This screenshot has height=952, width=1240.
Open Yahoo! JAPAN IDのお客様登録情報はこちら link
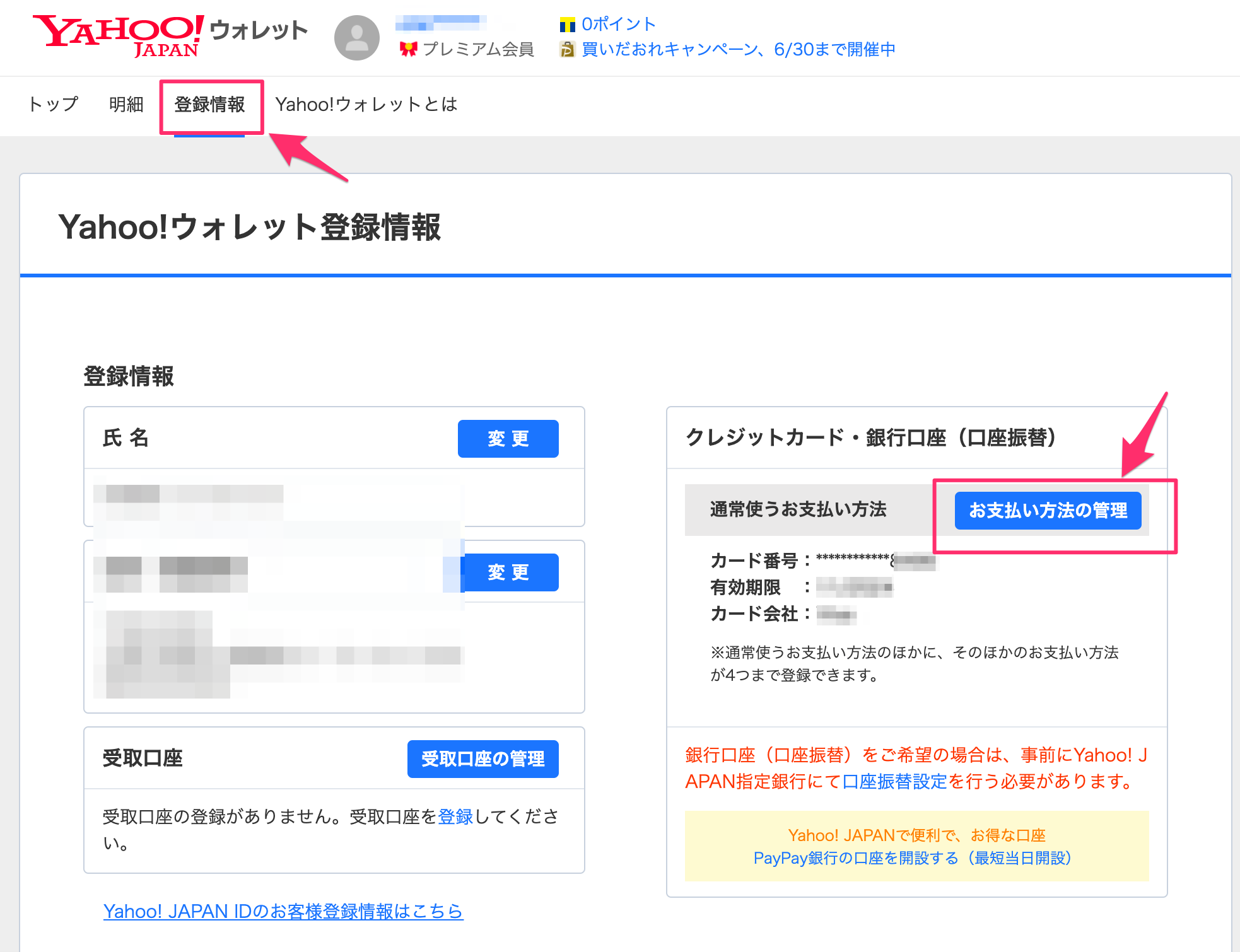pos(283,911)
